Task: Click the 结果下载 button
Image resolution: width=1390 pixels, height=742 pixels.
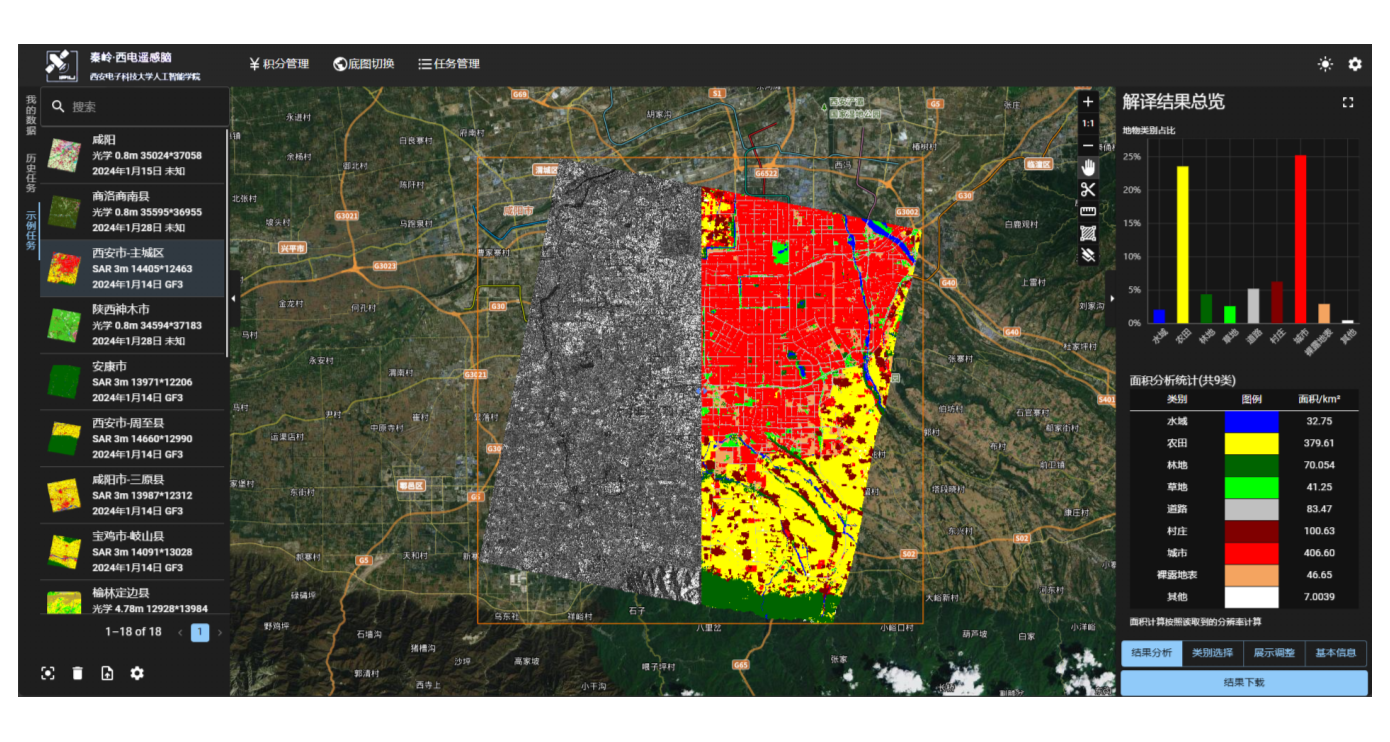Action: click(1244, 683)
